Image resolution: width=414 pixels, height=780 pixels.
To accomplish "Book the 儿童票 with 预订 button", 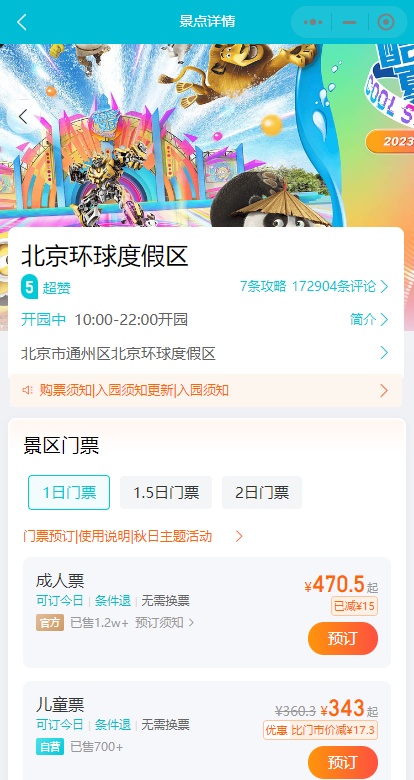I will 343,762.
